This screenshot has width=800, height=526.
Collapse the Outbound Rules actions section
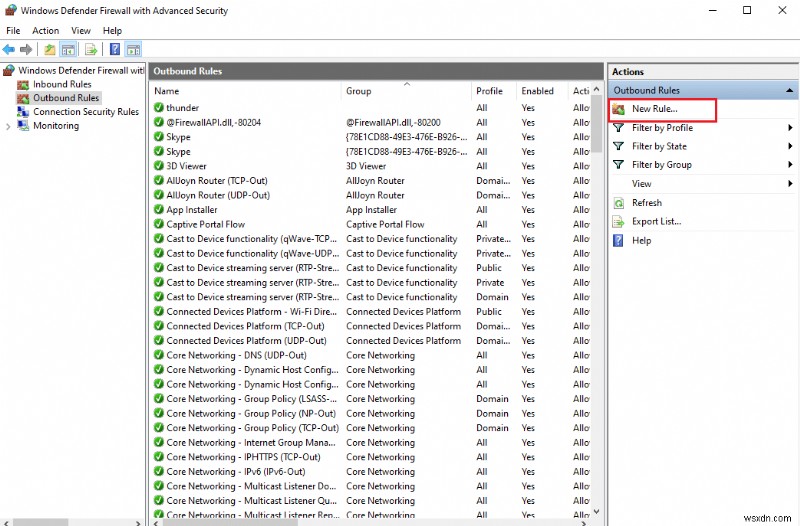[789, 90]
